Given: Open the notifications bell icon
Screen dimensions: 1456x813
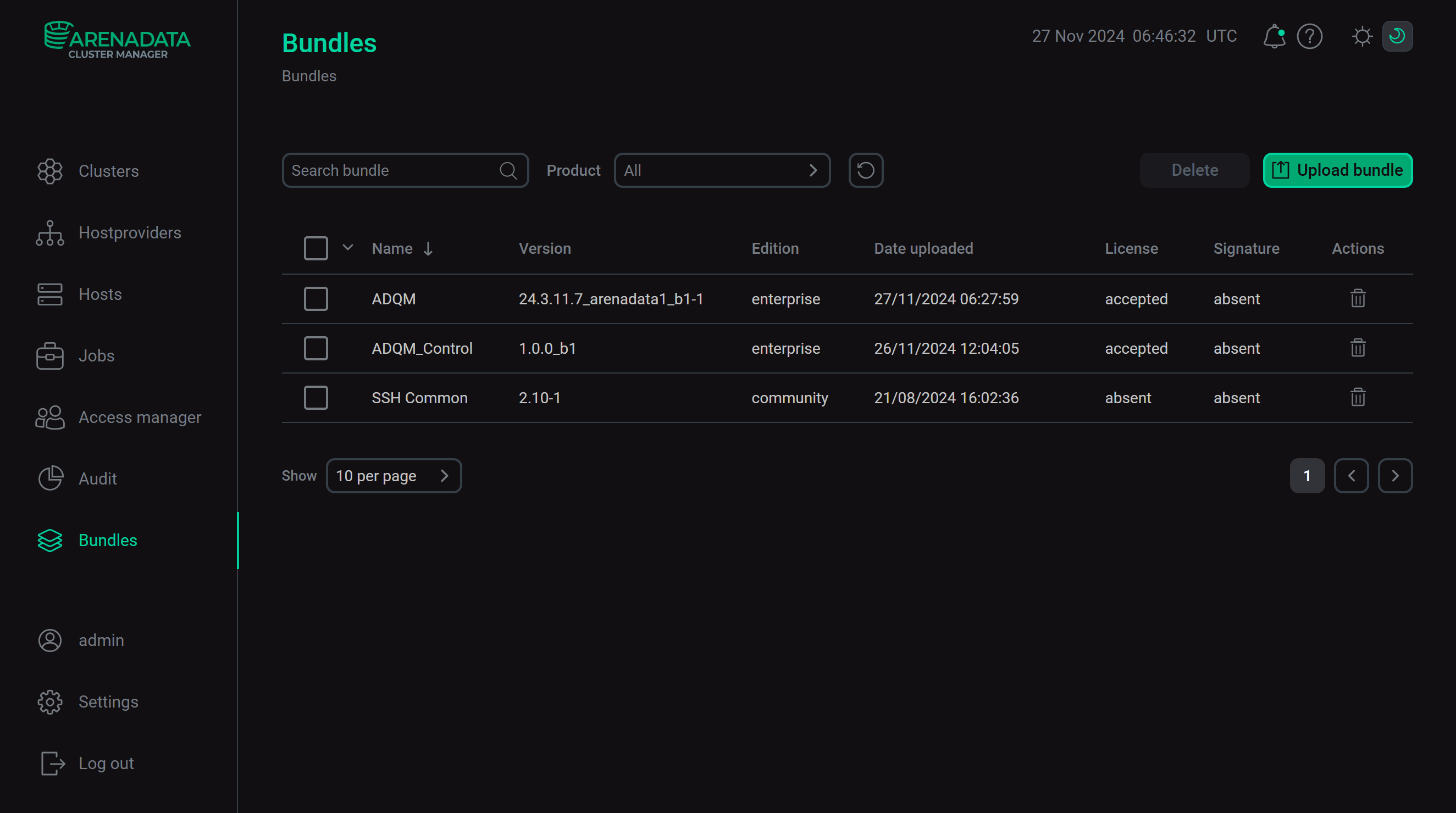Looking at the screenshot, I should tap(1274, 37).
